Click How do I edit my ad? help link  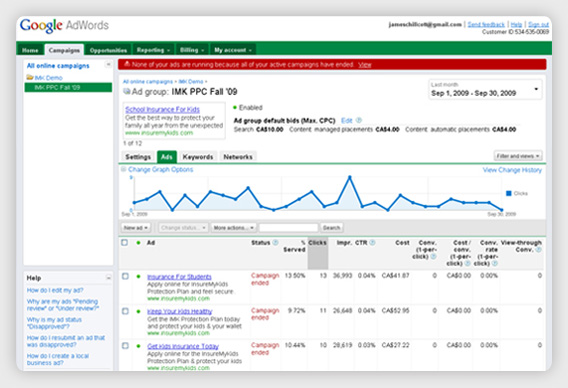(x=55, y=290)
